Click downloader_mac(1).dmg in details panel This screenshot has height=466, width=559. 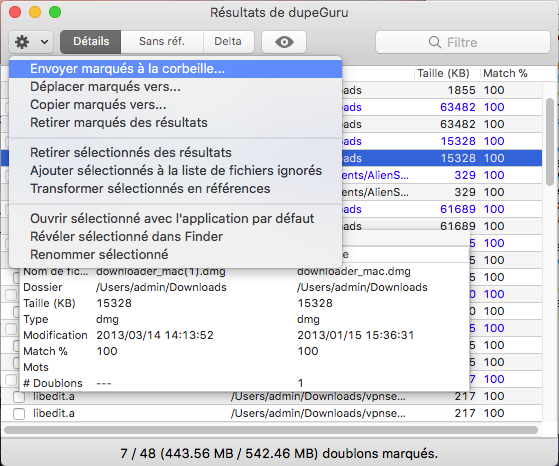[161, 272]
